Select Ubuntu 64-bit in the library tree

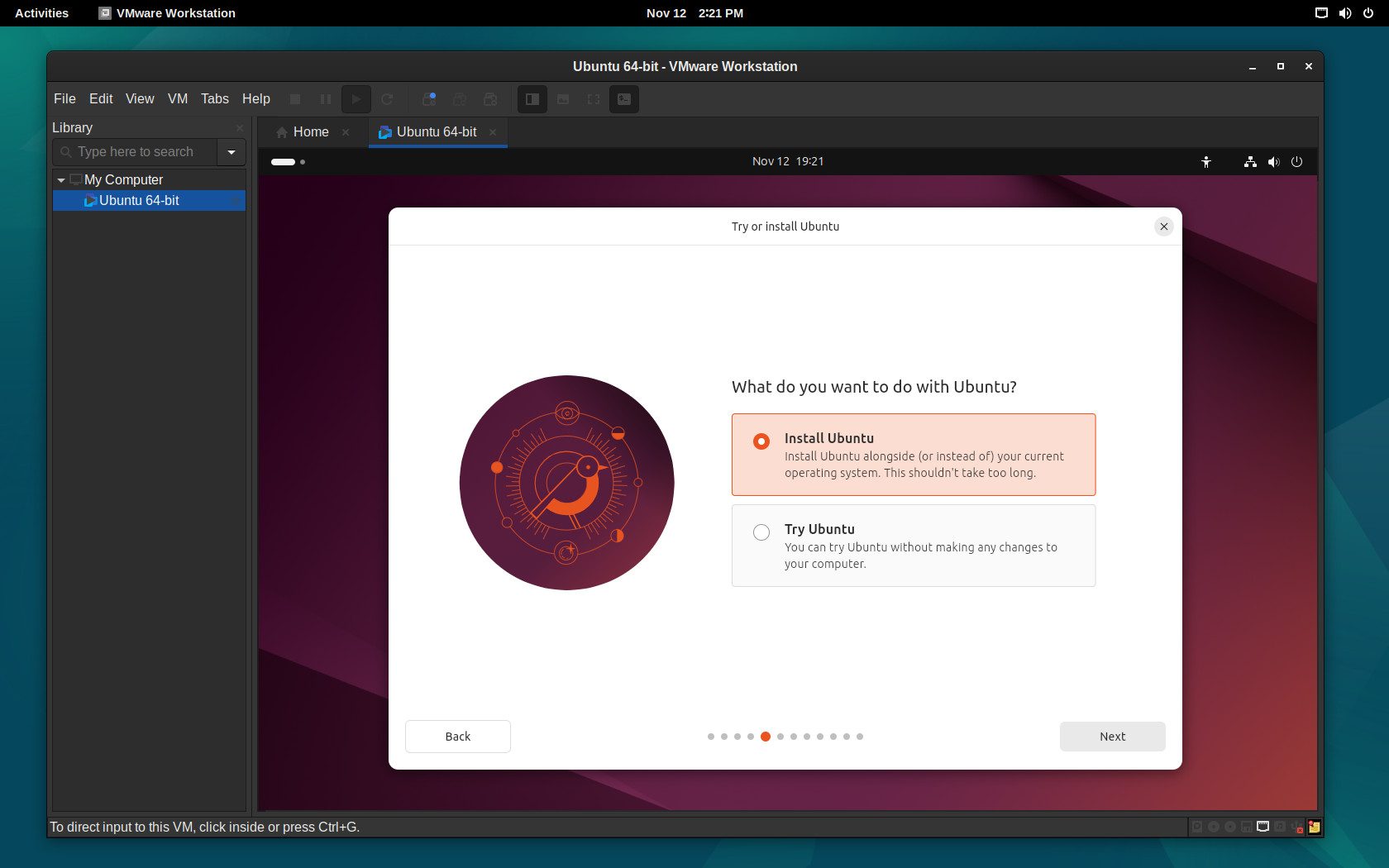point(149,201)
